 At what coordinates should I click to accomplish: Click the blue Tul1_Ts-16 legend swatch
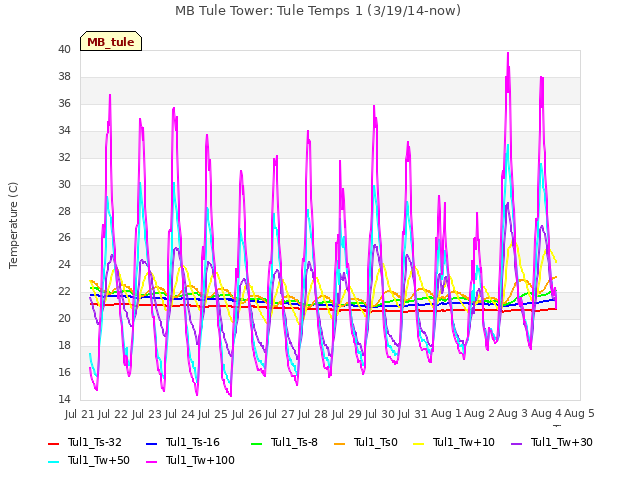click(151, 443)
